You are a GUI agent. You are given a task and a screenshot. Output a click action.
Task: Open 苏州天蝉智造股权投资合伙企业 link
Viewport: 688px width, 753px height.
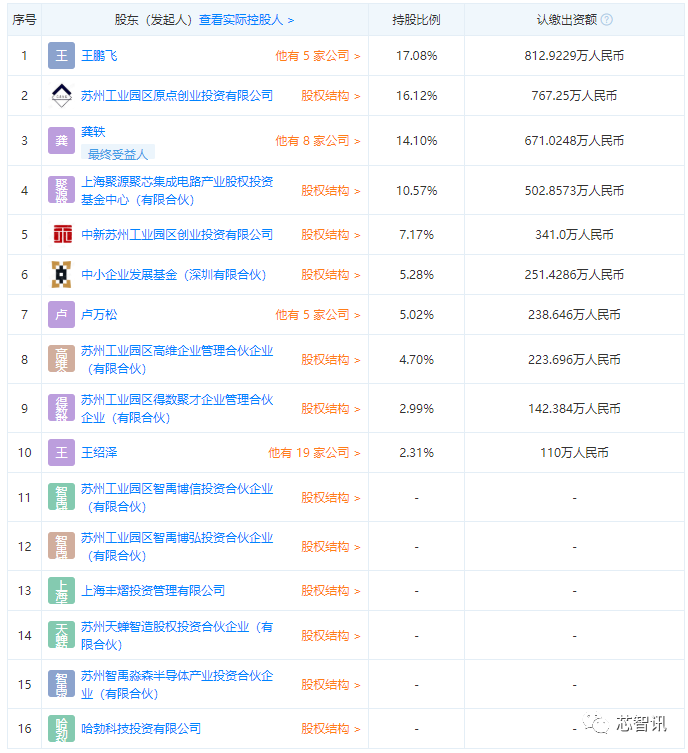(x=177, y=635)
